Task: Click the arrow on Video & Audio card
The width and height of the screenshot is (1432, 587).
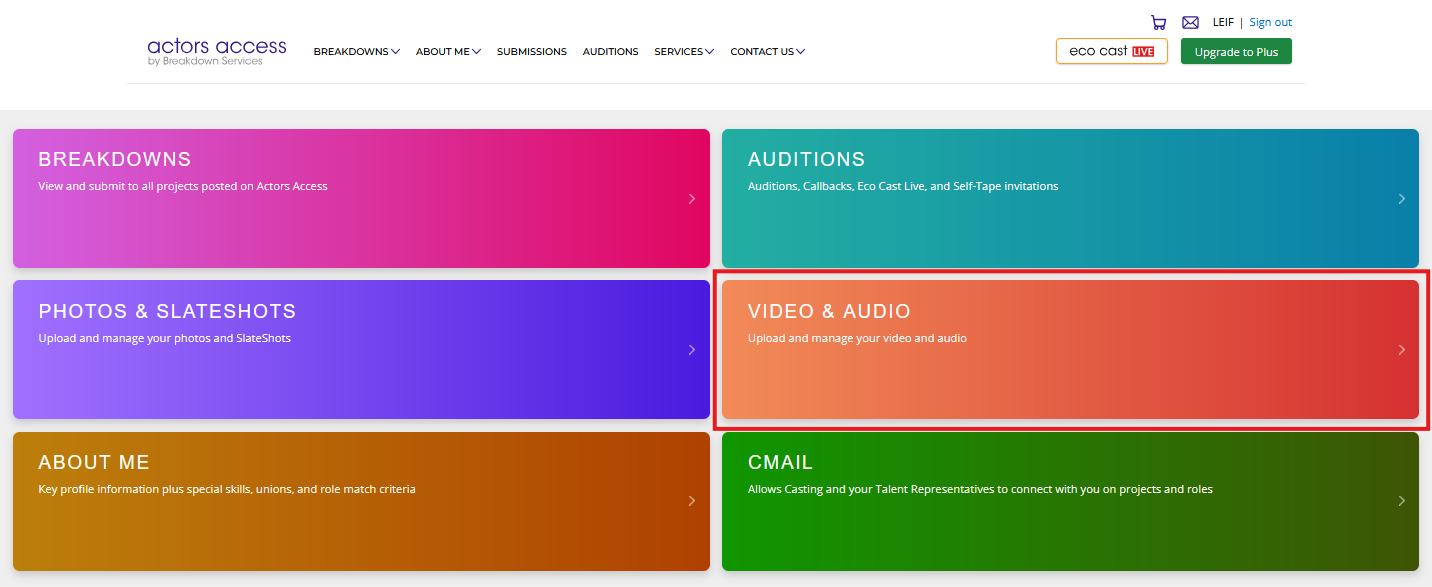Action: 1402,350
